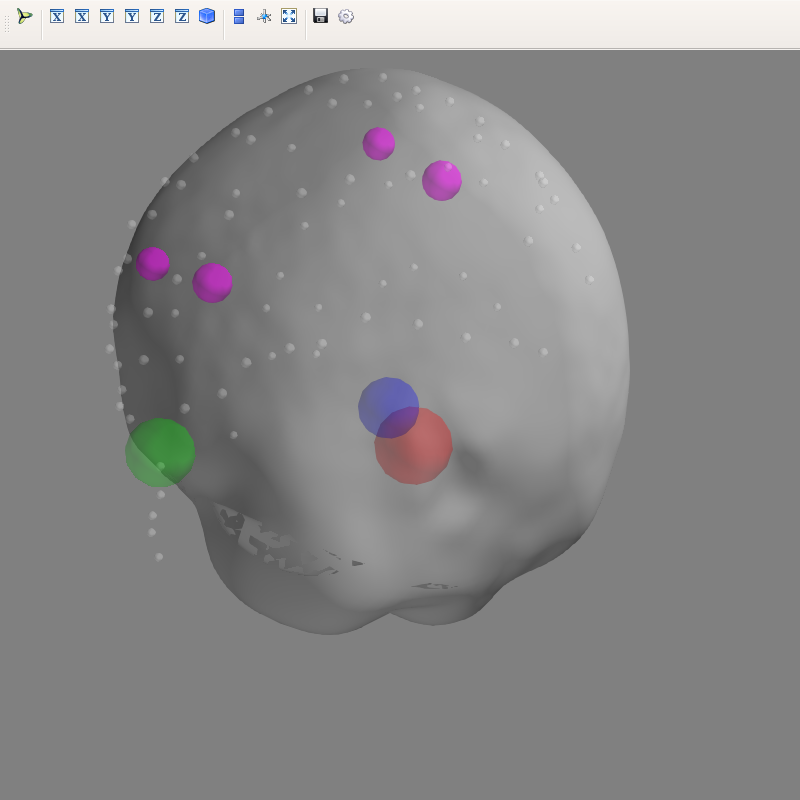This screenshot has width=800, height=800.
Task: Switch to isometric view with blue cube icon
Action: point(207,16)
